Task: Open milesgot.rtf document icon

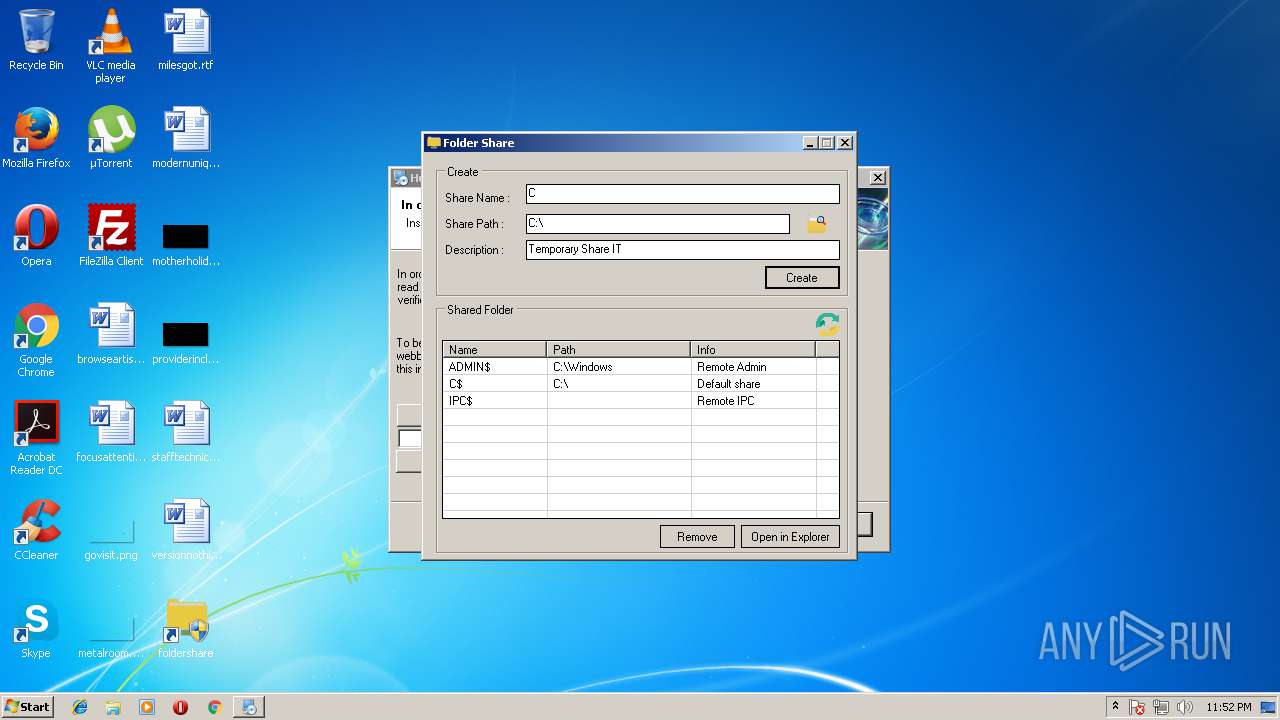Action: click(186, 40)
